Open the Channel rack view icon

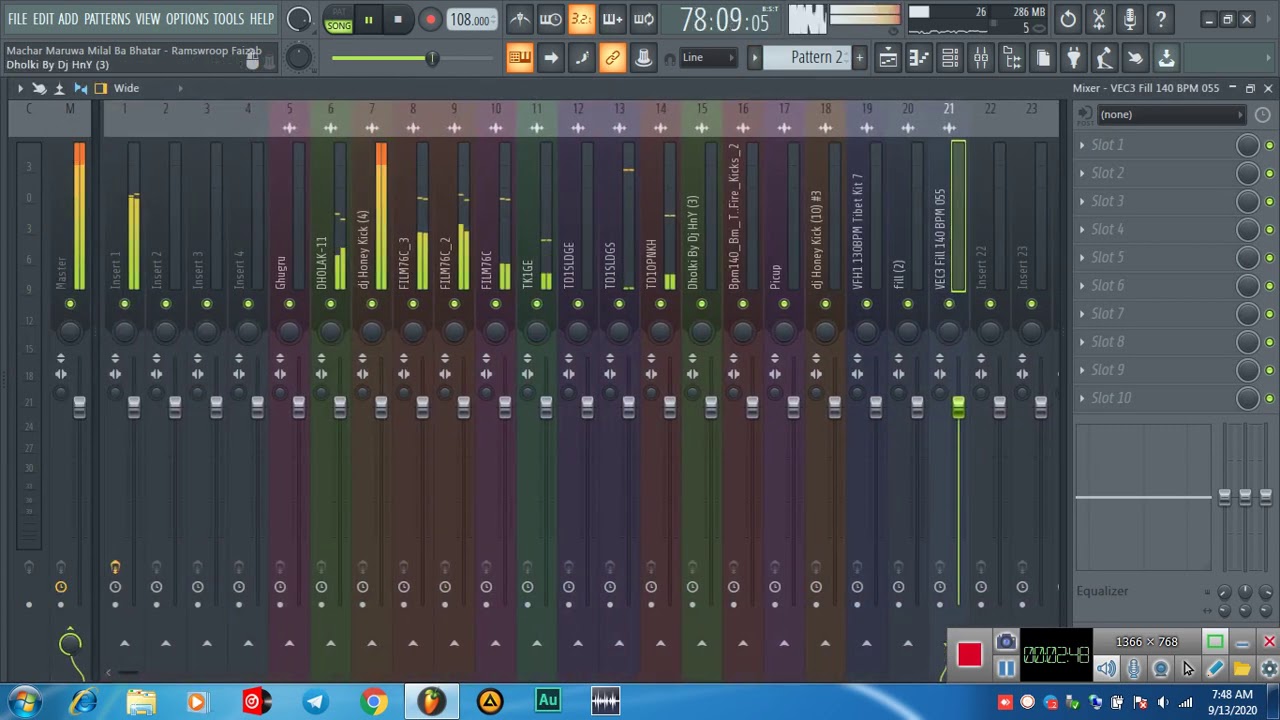pyautogui.click(x=950, y=59)
